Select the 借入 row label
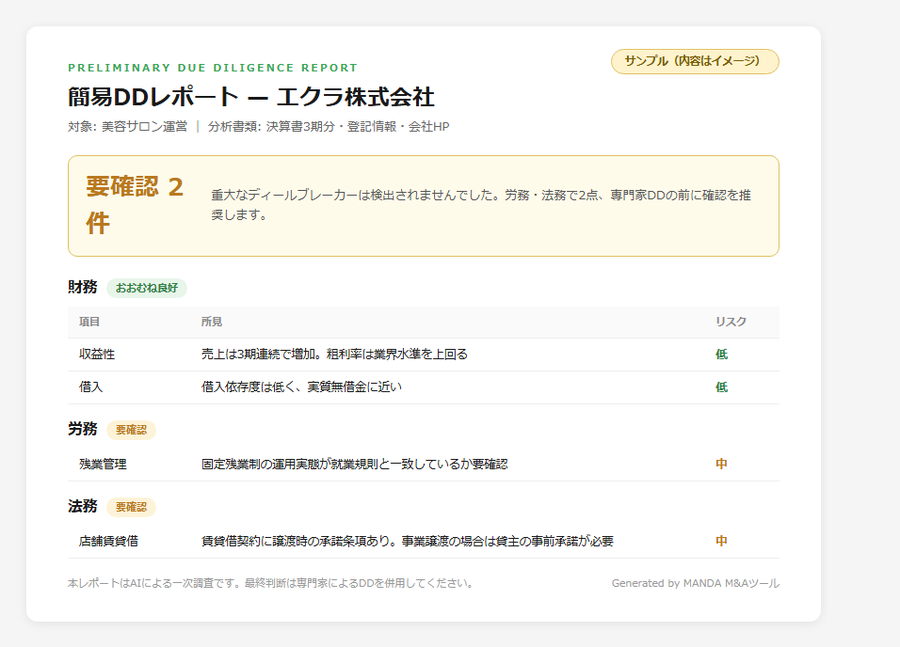 click(x=91, y=387)
